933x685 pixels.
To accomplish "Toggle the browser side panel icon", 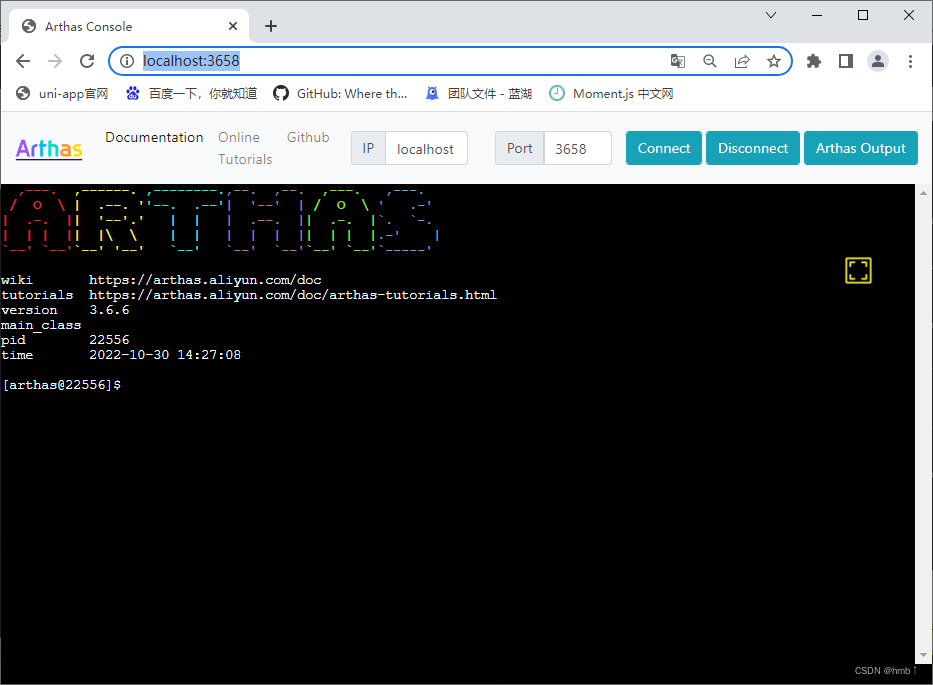I will [846, 61].
